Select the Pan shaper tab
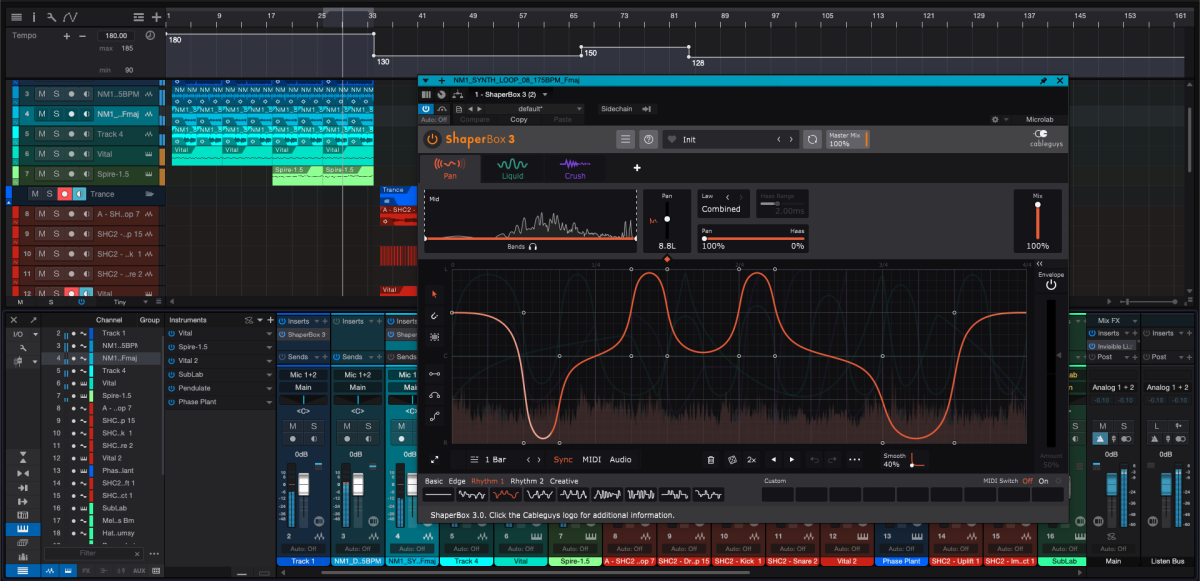The width and height of the screenshot is (1200, 581). [x=450, y=168]
